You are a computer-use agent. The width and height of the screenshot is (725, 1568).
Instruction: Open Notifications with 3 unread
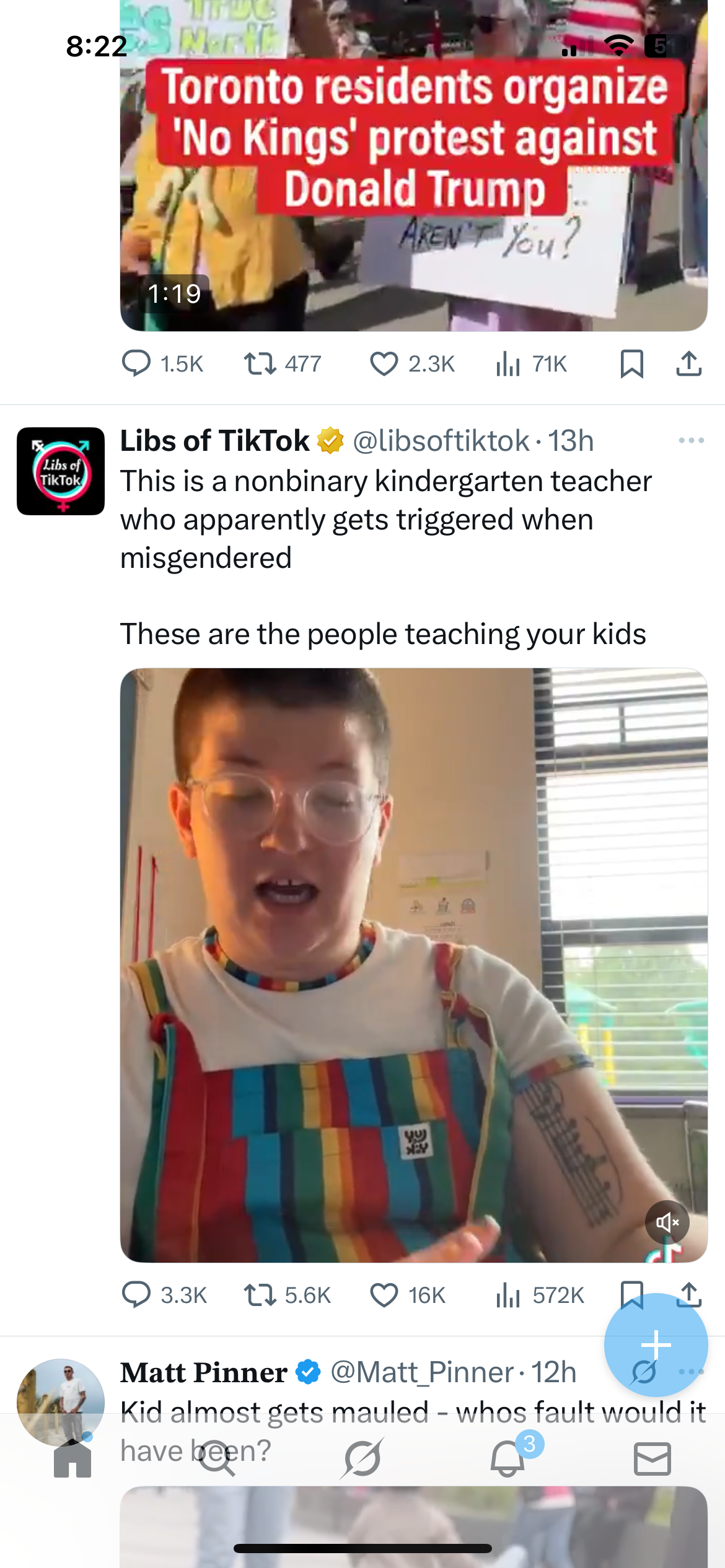[508, 1457]
